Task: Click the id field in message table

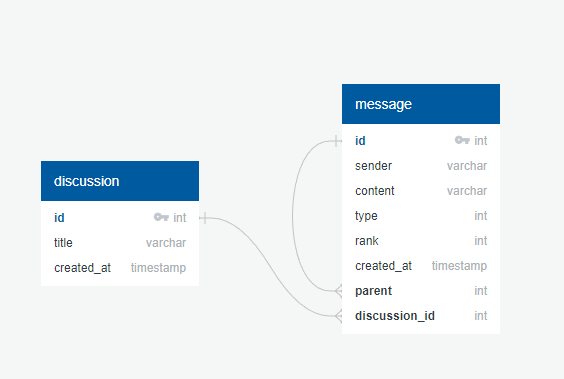Action: click(421, 141)
